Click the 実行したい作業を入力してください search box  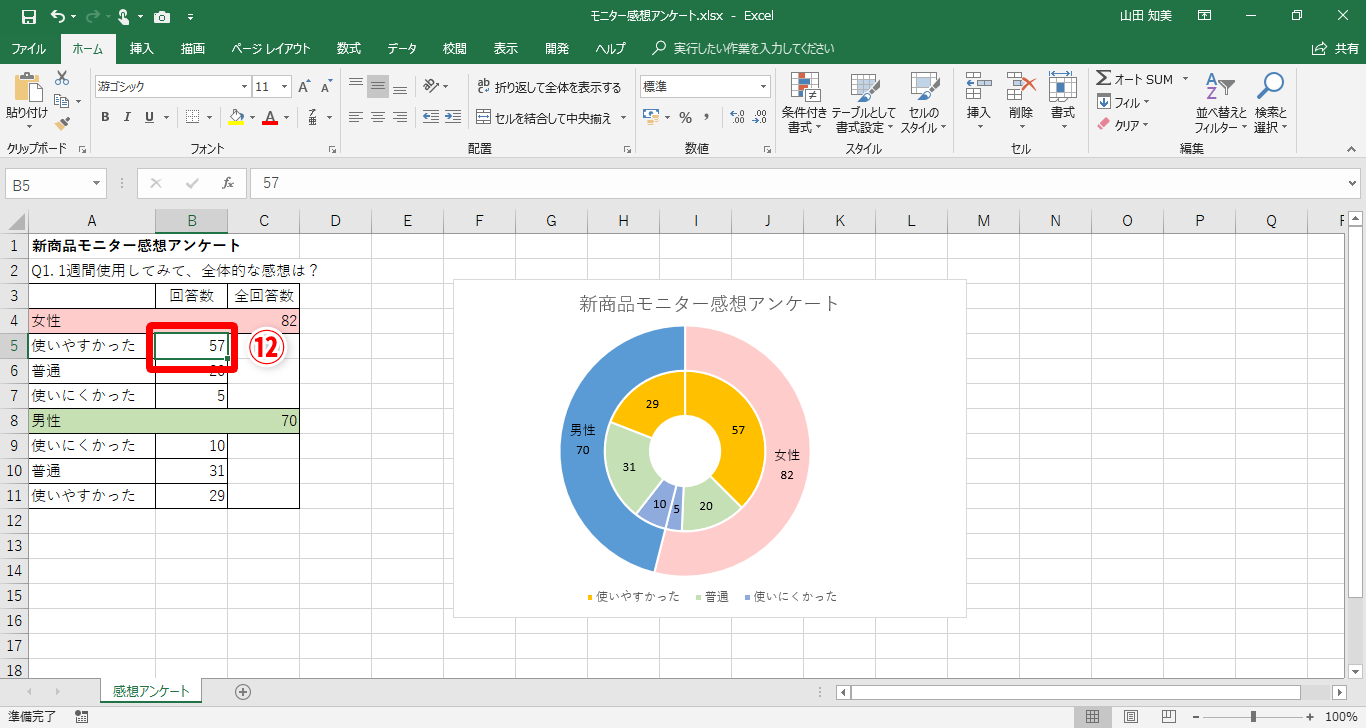point(754,49)
